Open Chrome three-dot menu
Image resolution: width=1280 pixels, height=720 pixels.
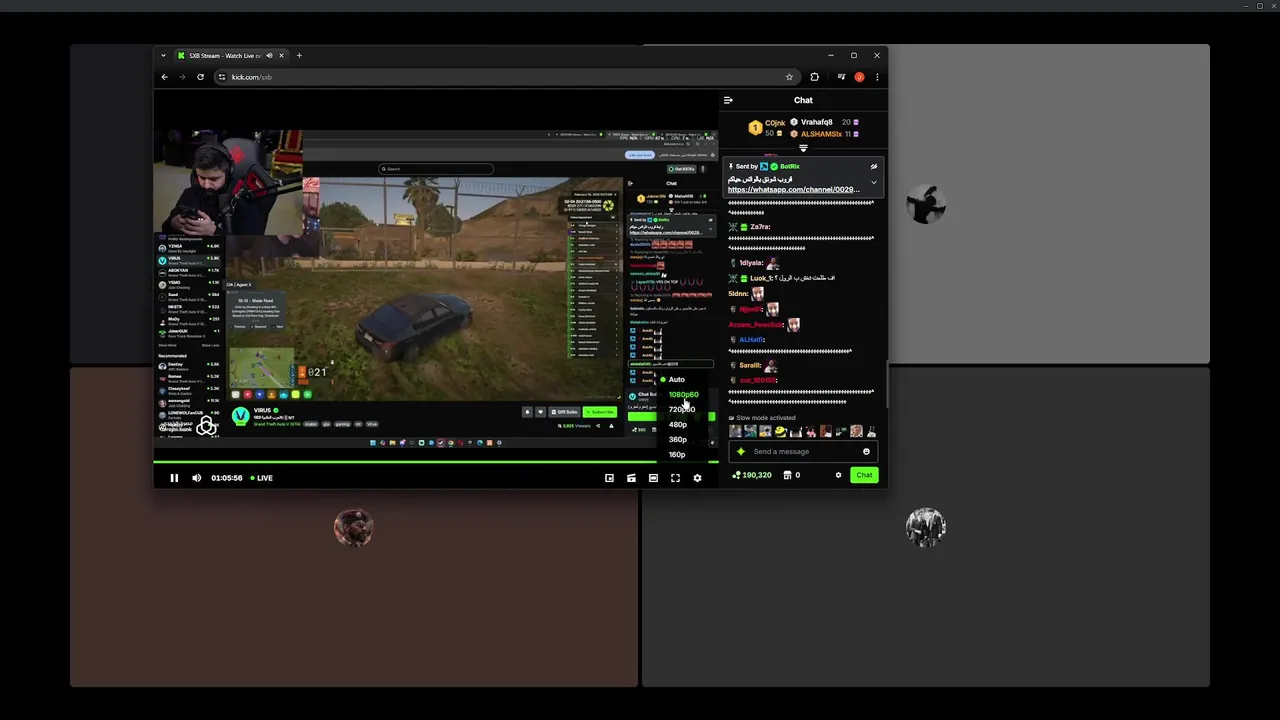coord(877,77)
